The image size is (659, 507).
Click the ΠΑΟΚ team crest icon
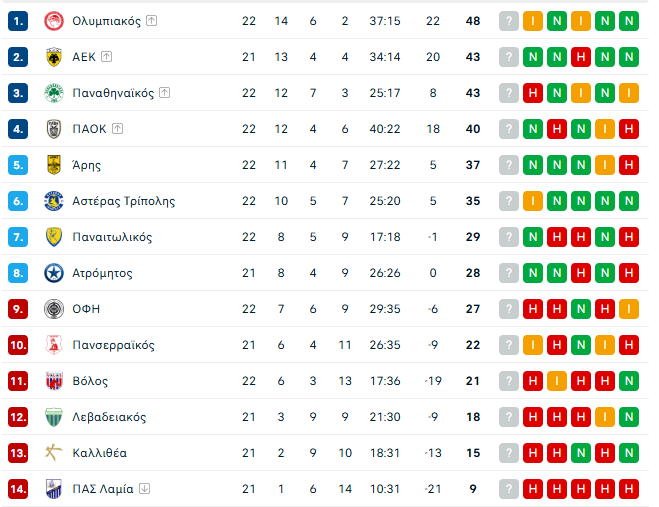point(54,129)
